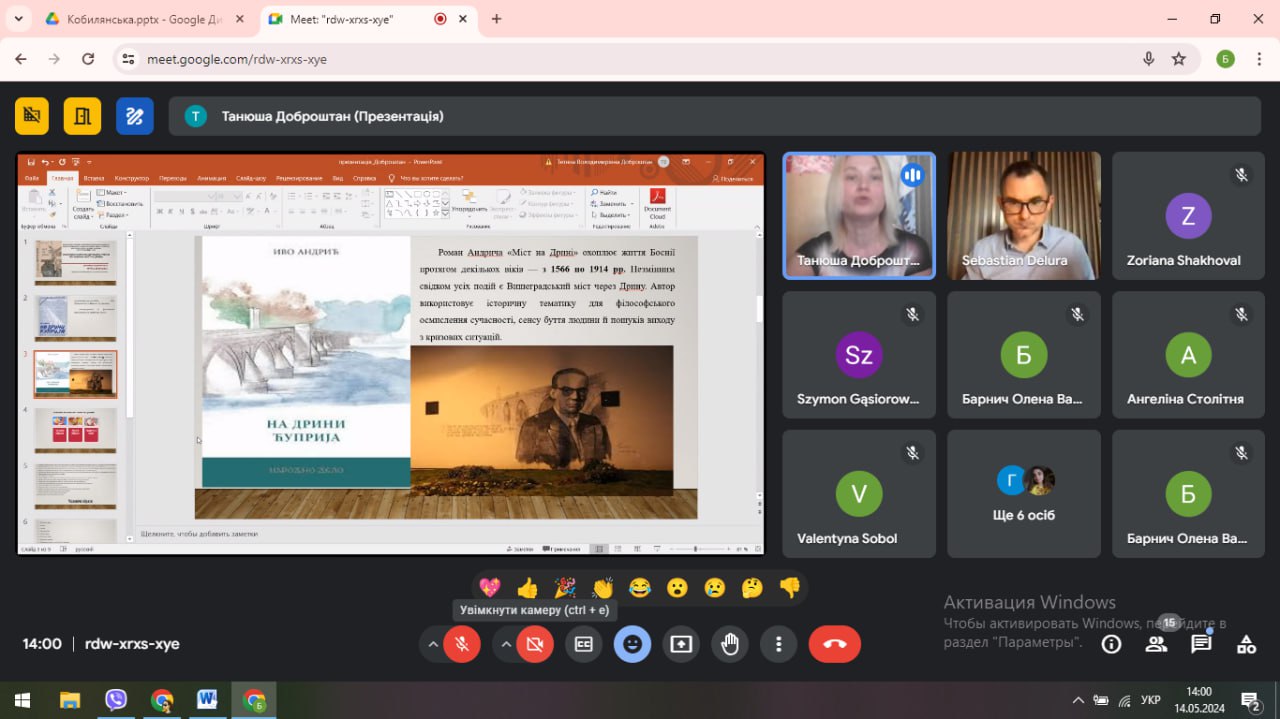Viewport: 1280px width, 719px height.
Task: Raise your hand in the meeting
Action: pos(730,645)
